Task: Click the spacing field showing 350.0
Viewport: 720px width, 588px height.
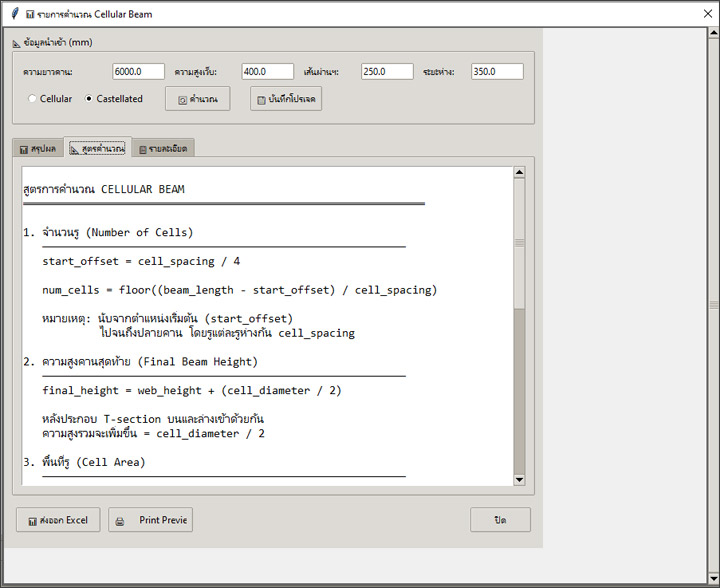Action: (x=497, y=72)
